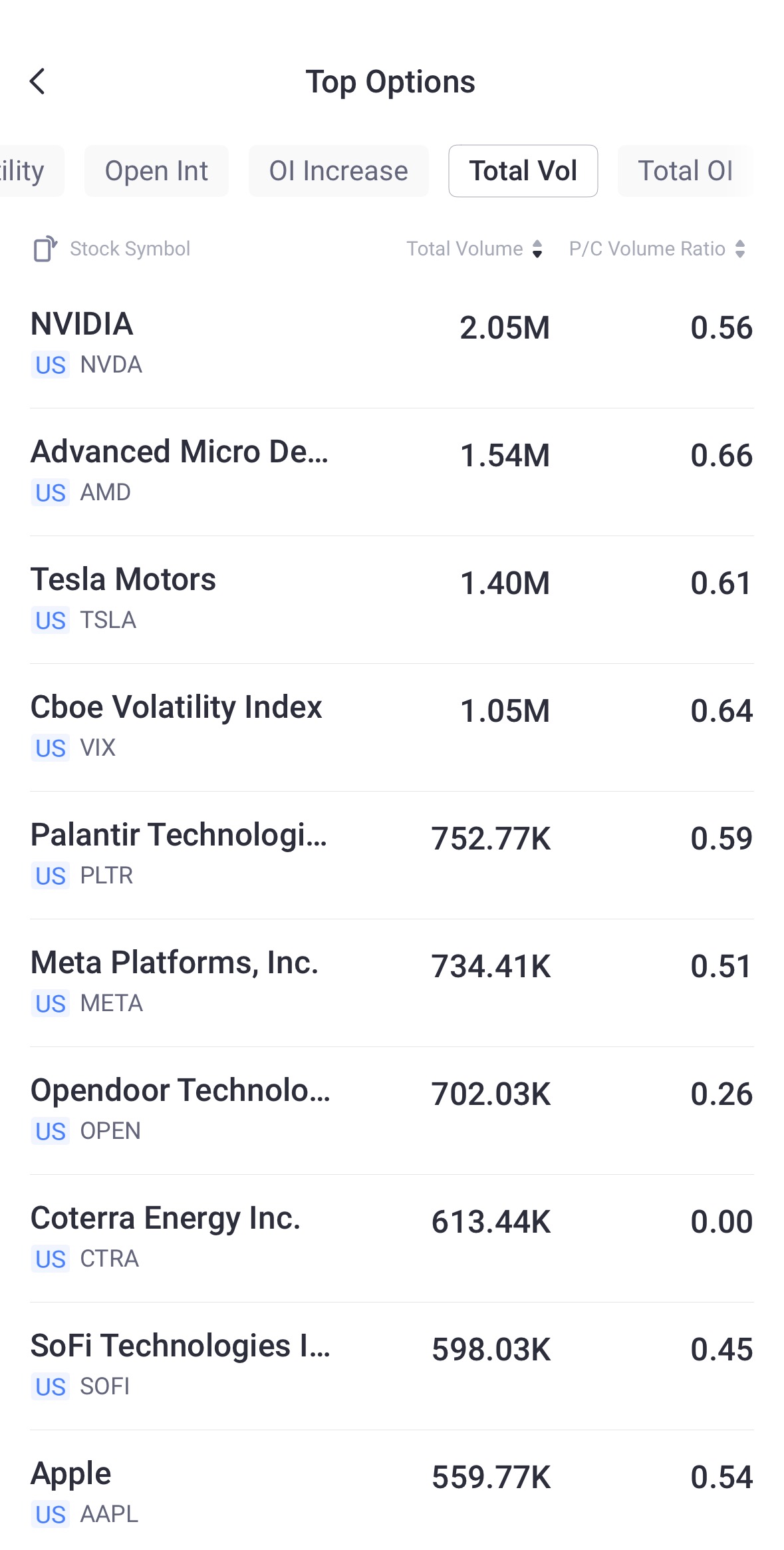
Task: Open Advanced Micro Devices row
Action: [392, 471]
